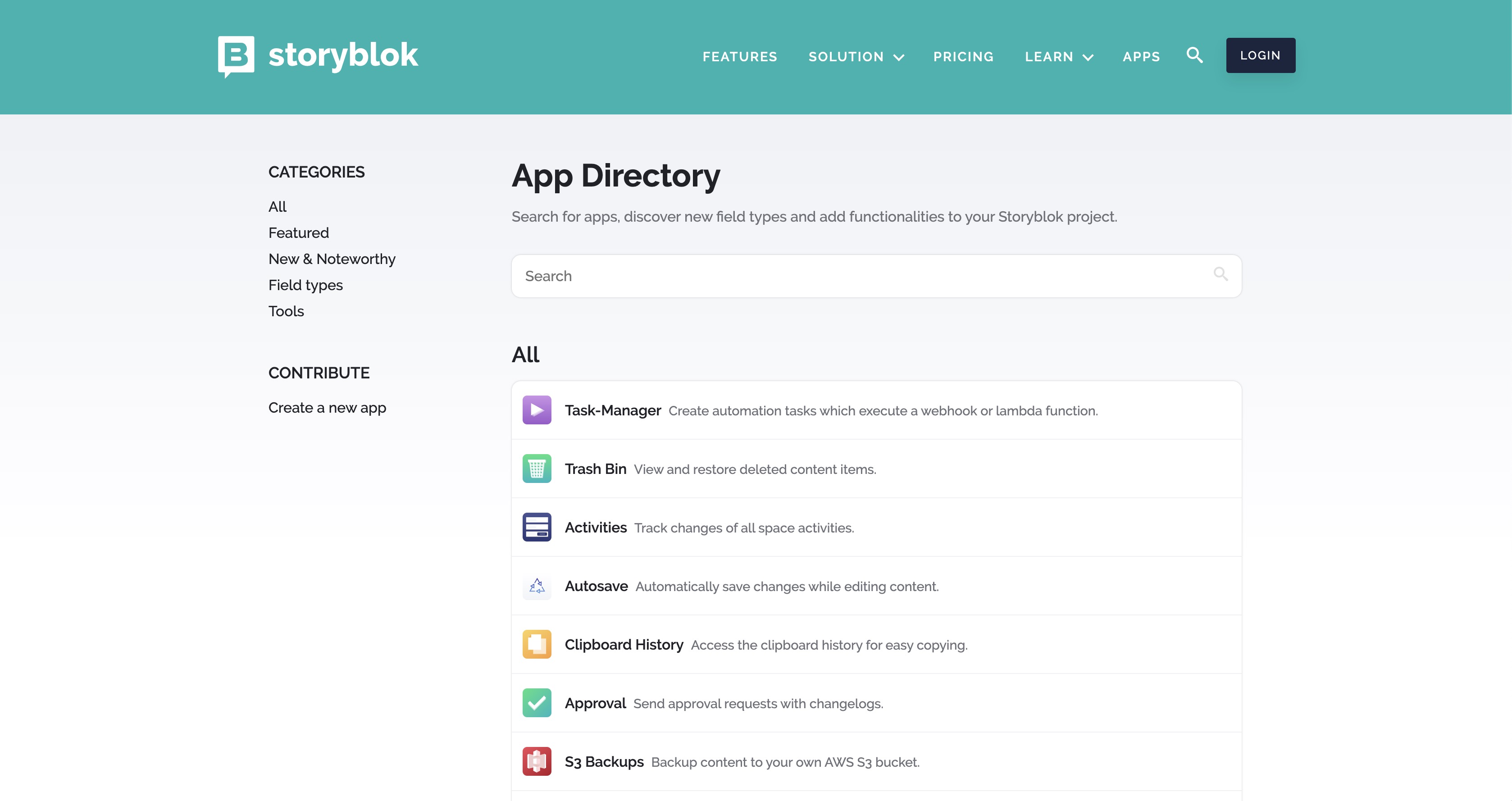The height and width of the screenshot is (801, 1512).
Task: Open the Features nav item
Action: click(x=740, y=57)
